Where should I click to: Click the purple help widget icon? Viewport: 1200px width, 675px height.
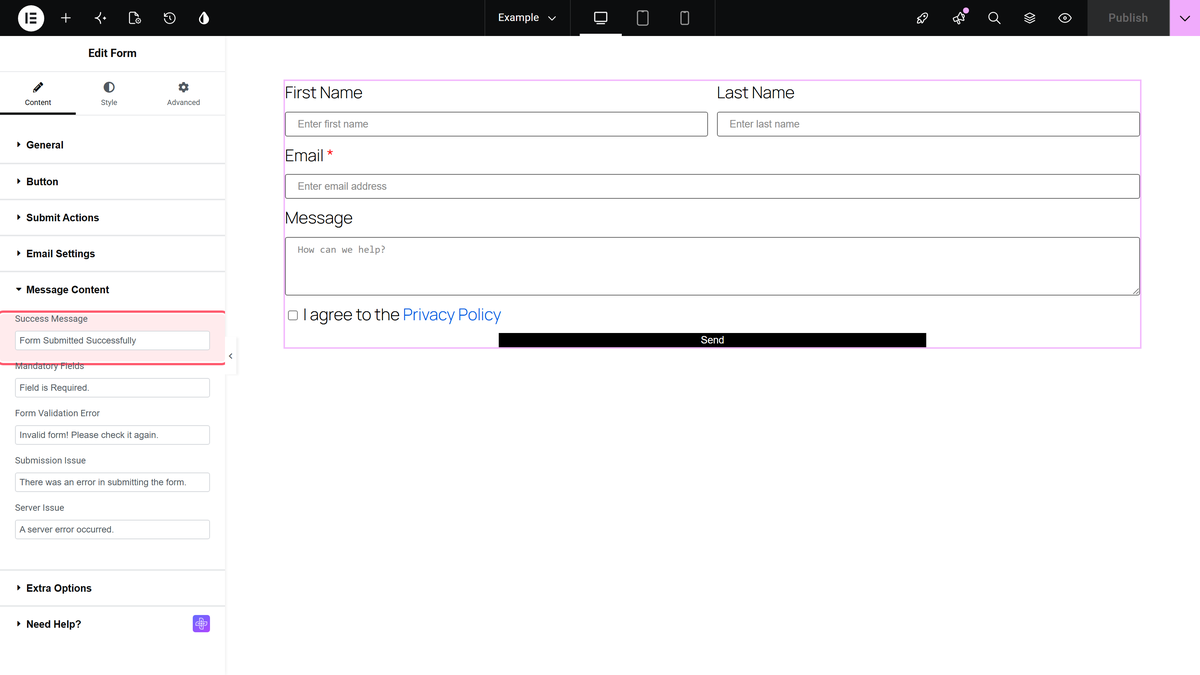tap(201, 624)
